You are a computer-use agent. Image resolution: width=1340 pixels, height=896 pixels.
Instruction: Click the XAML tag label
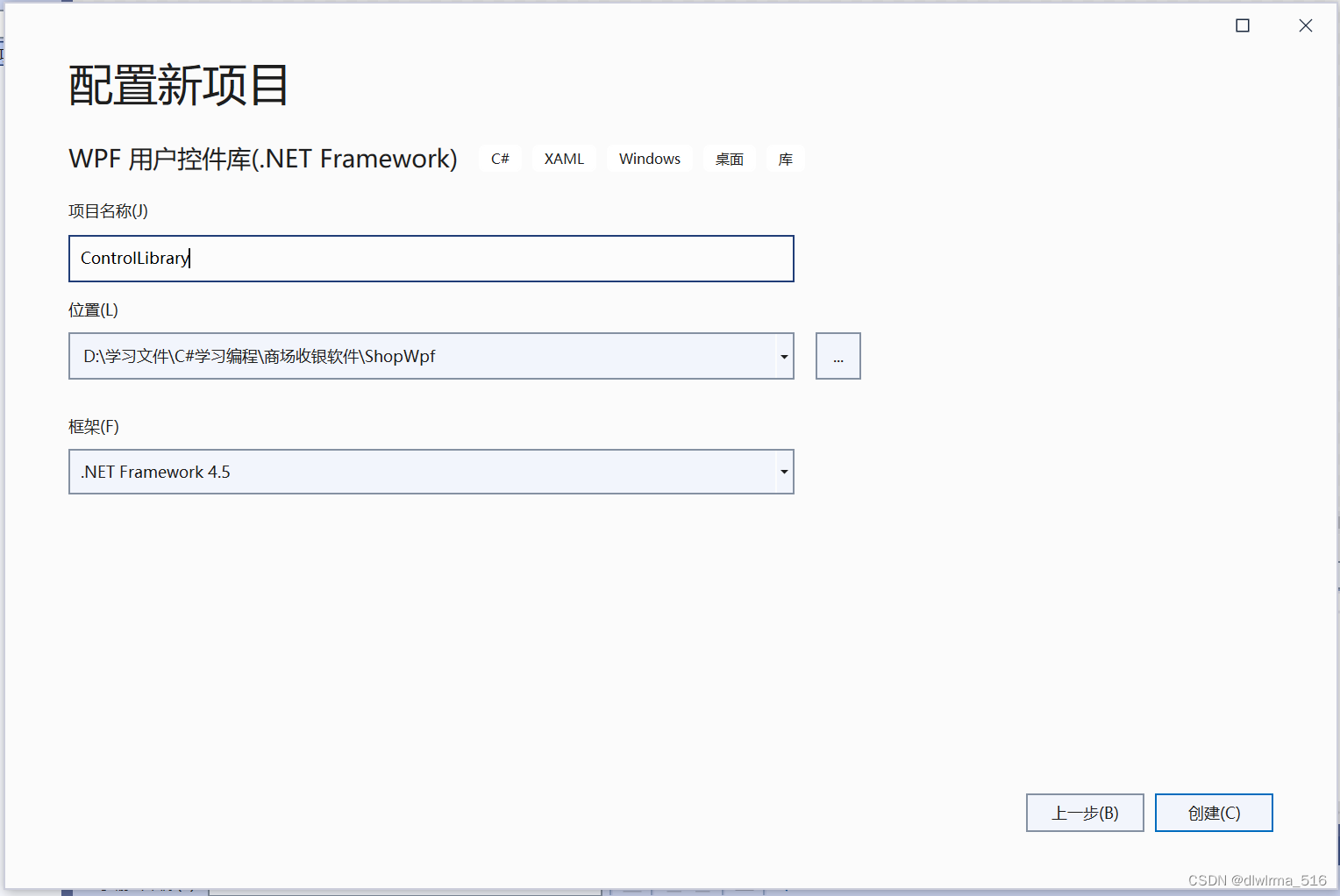[x=564, y=159]
